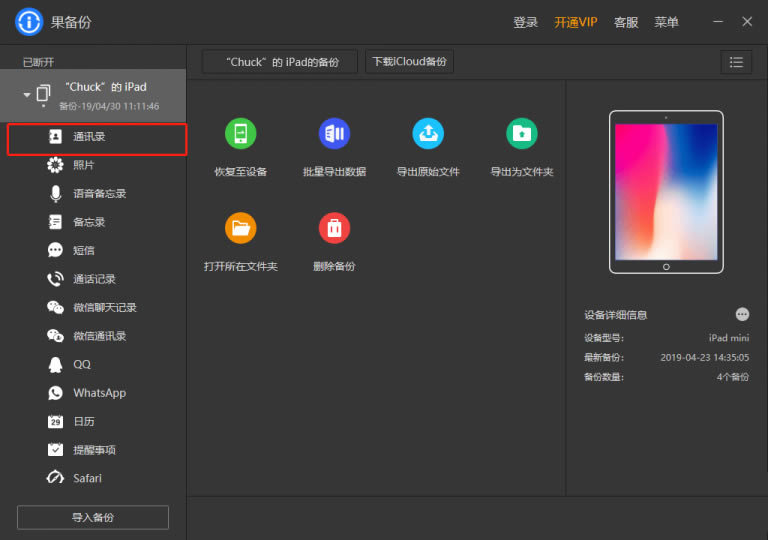The height and width of the screenshot is (540, 768).
Task: Collapse the "Chuck" 的 iPad device tree
Action: pos(27,94)
